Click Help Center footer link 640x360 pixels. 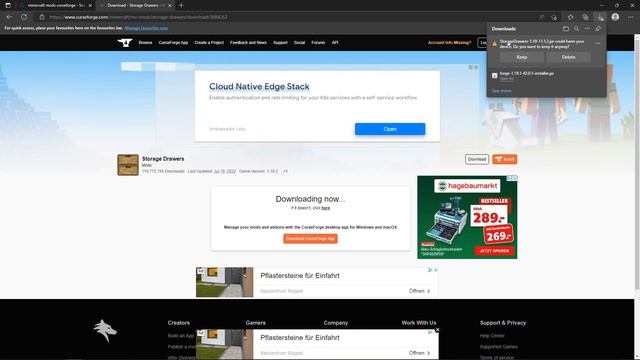pos(492,336)
